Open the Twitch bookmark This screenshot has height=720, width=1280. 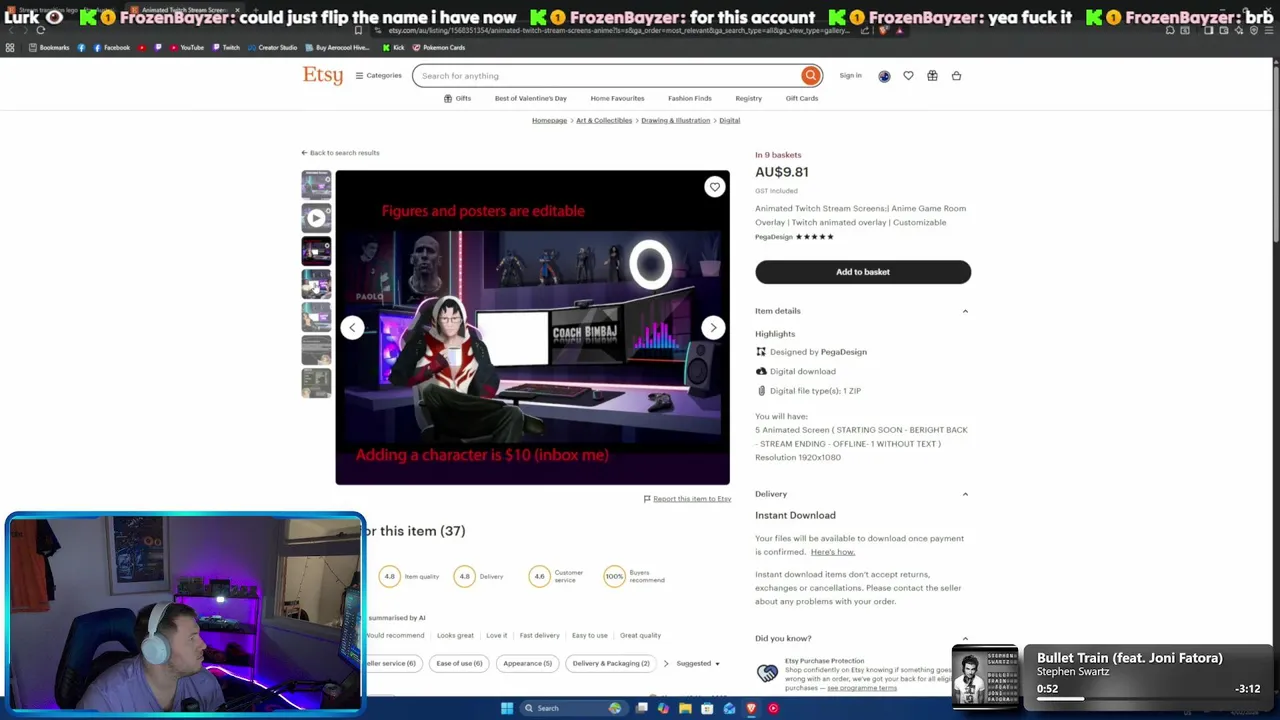(x=225, y=47)
